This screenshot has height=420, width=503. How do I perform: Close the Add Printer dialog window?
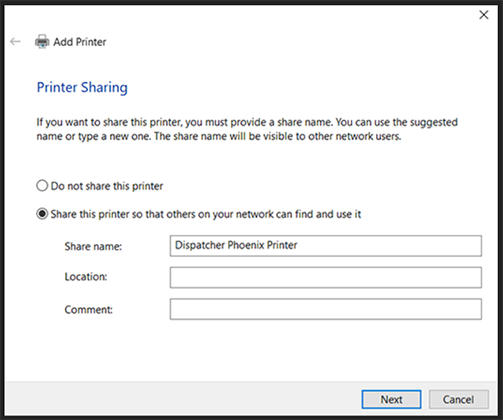(484, 15)
